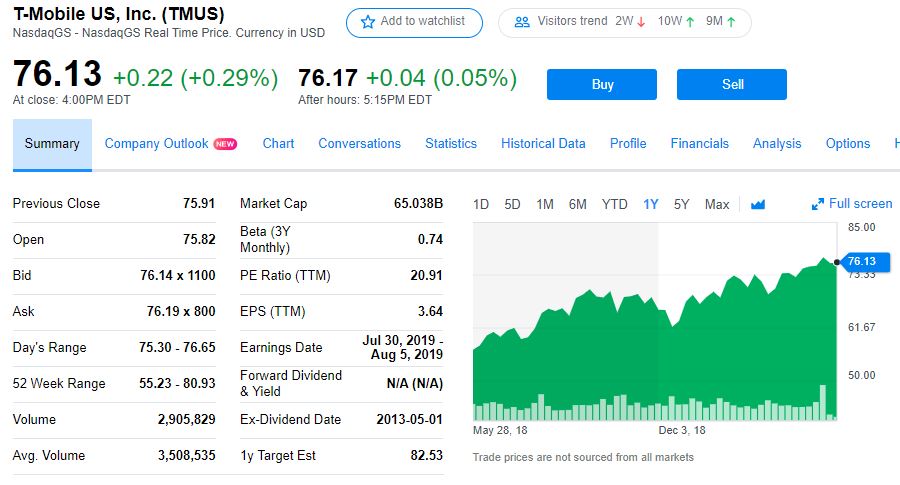
Task: Click the Sell button
Action: 732,84
